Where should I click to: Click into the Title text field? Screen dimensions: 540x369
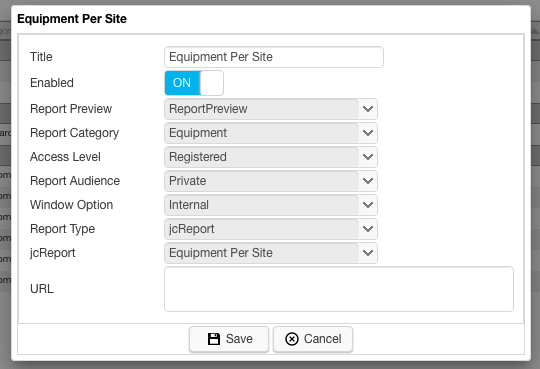(x=274, y=57)
